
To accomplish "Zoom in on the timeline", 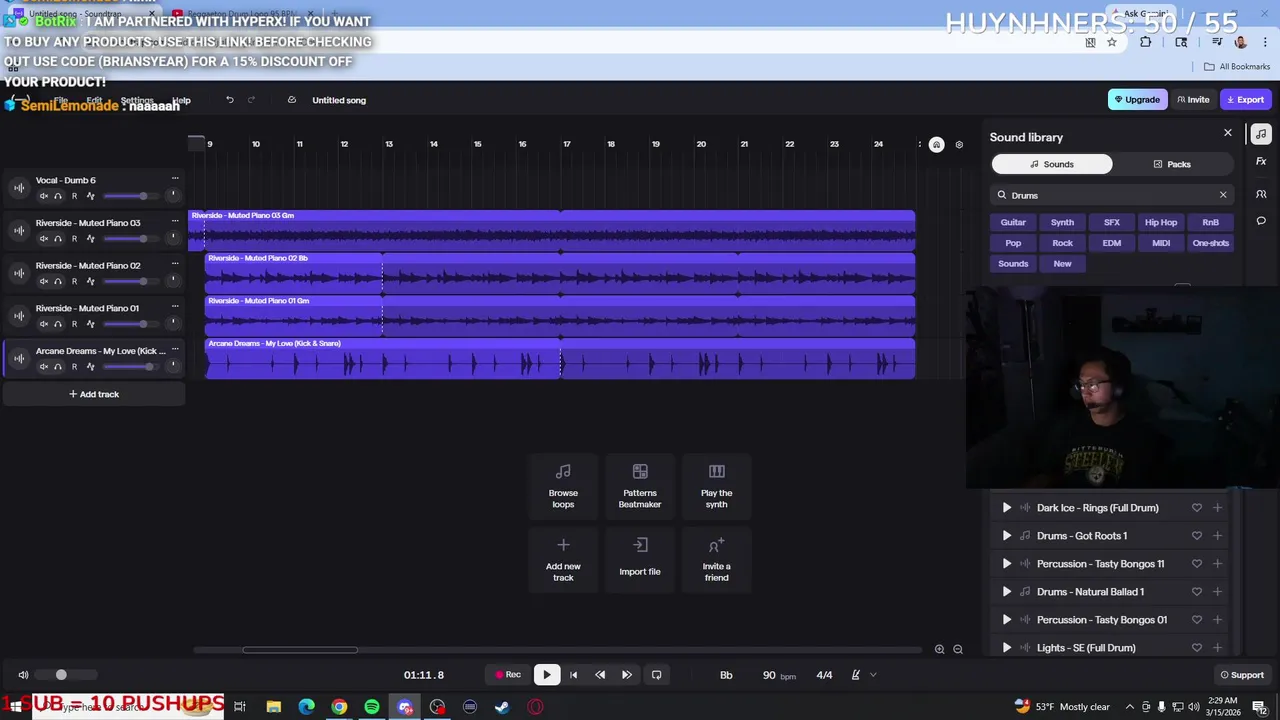I will pyautogui.click(x=939, y=649).
